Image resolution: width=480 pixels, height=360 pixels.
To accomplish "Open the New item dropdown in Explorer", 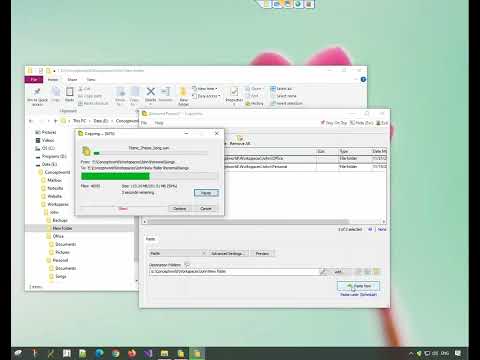I will (205, 89).
